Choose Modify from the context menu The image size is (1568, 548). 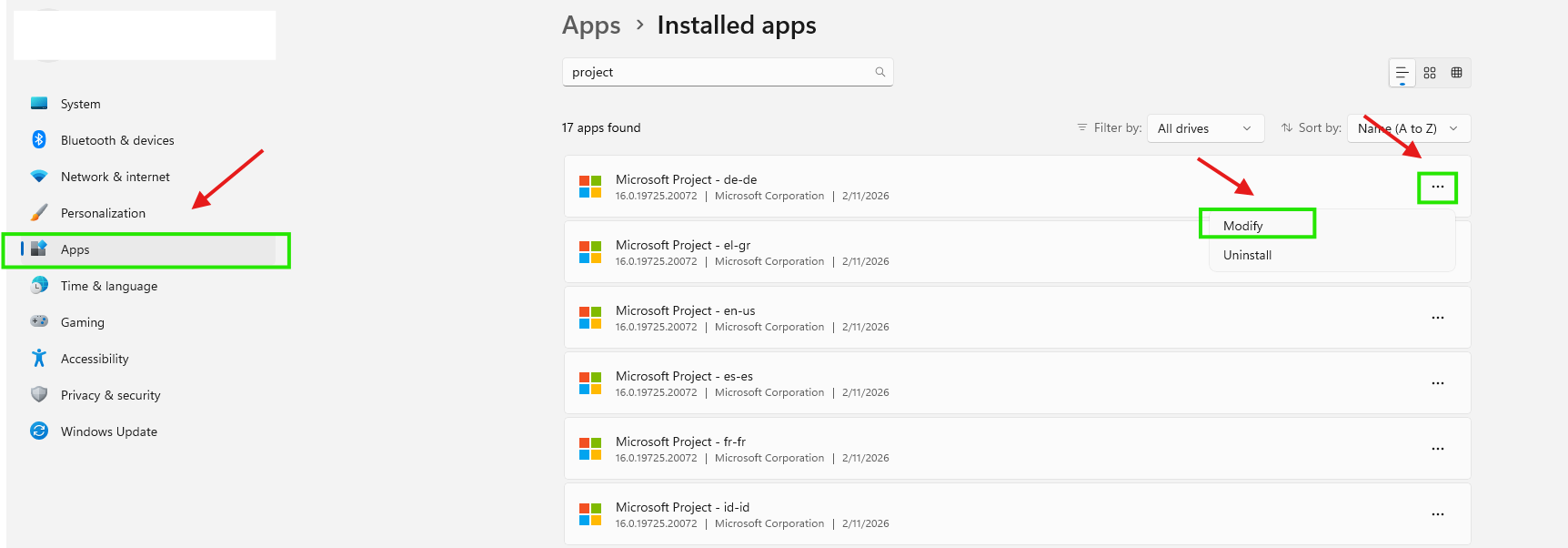pos(1243,226)
